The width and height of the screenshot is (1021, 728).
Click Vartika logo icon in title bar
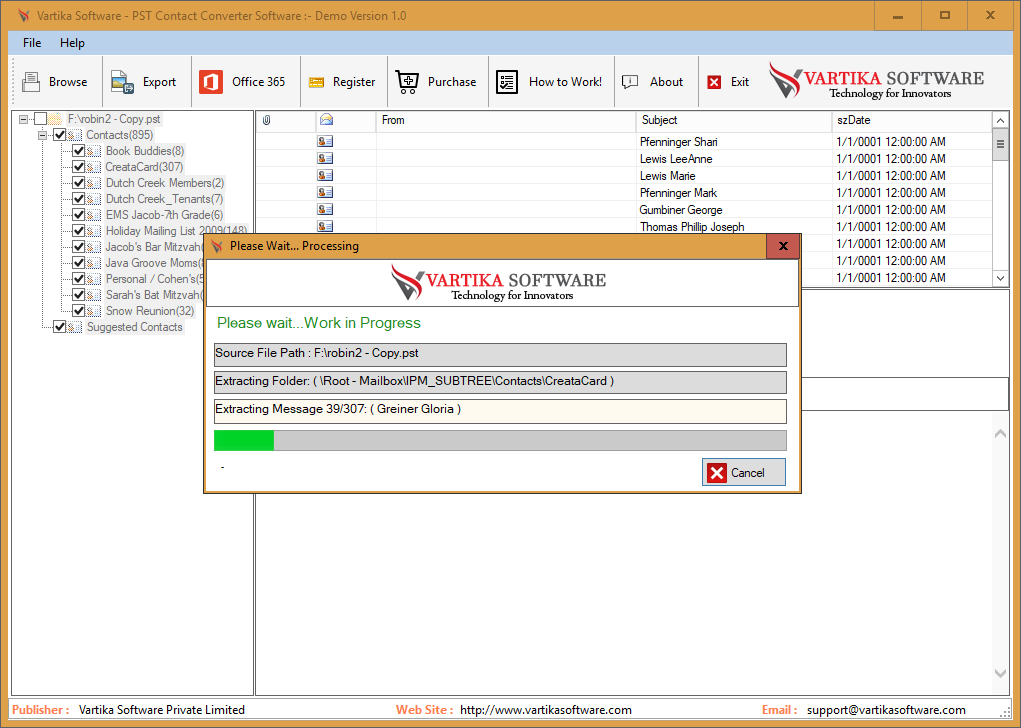click(x=23, y=16)
